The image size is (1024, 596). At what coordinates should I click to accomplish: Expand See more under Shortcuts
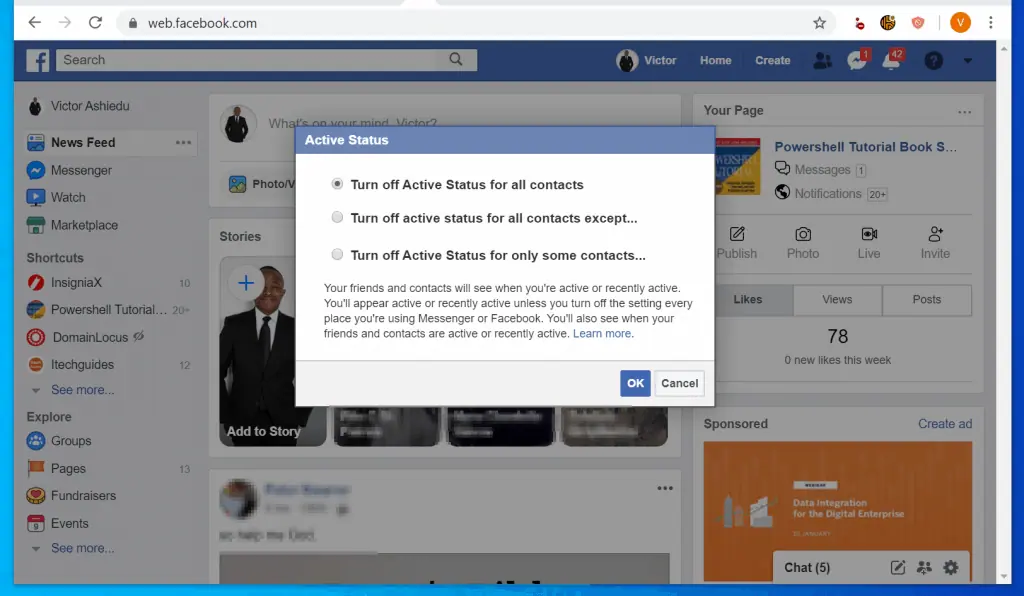click(83, 389)
